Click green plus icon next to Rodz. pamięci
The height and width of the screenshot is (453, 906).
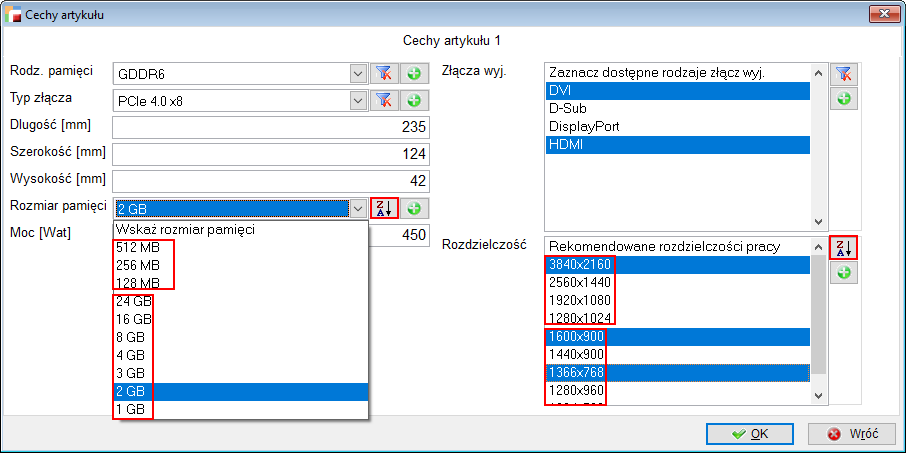(413, 73)
